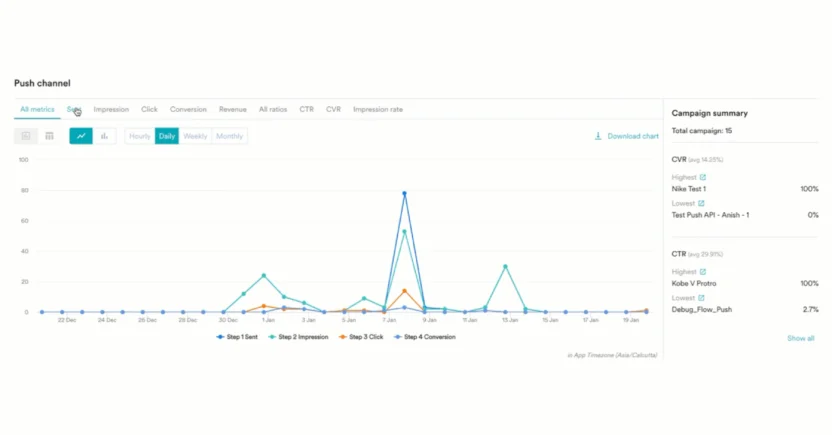Click the Push channel heading
832x435 pixels.
coord(42,83)
